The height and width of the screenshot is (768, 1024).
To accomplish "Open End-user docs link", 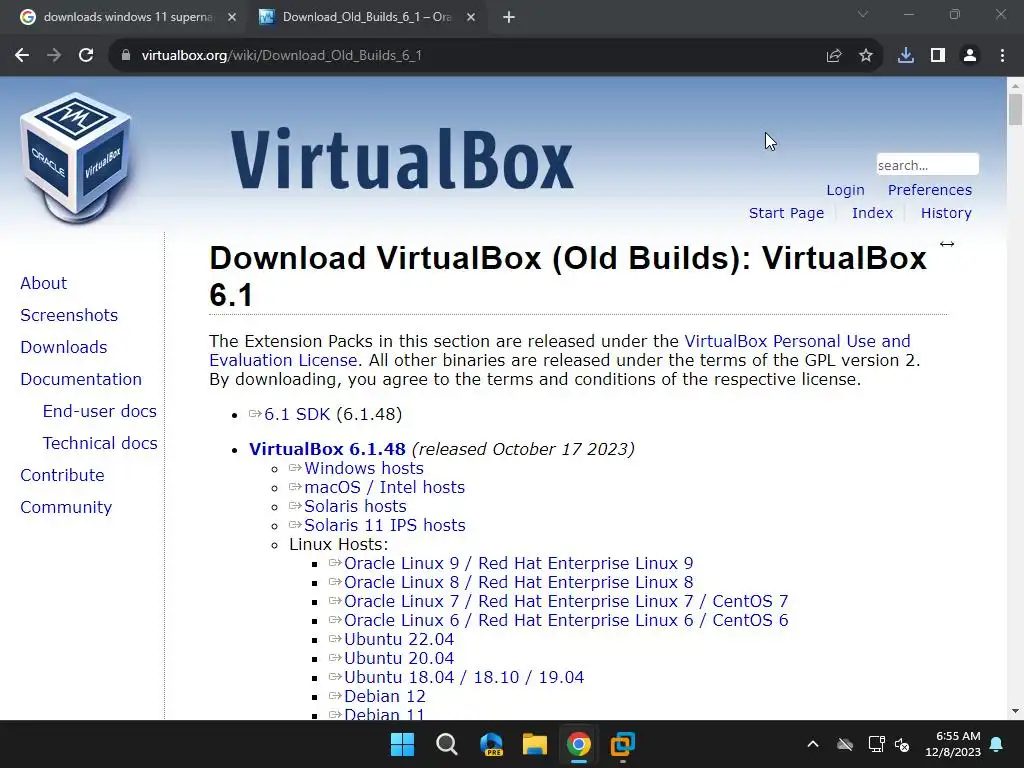I will tap(99, 411).
